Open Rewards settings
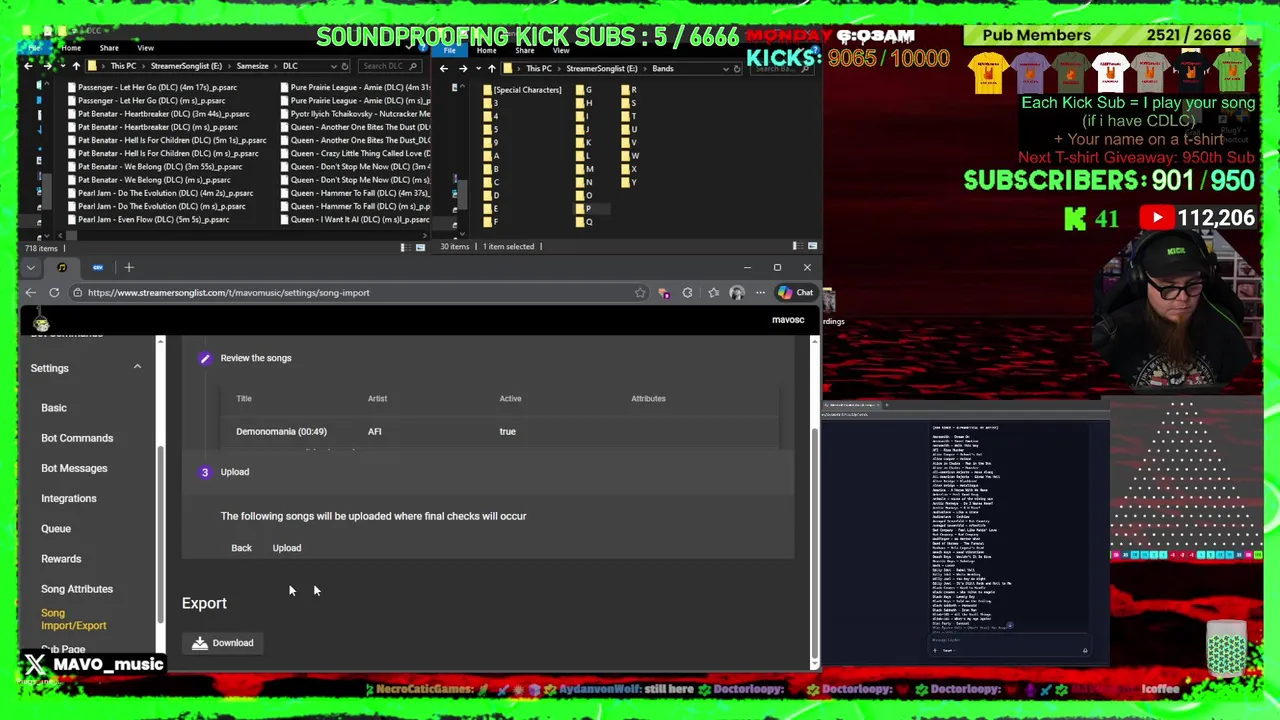This screenshot has width=1280, height=720. point(61,559)
